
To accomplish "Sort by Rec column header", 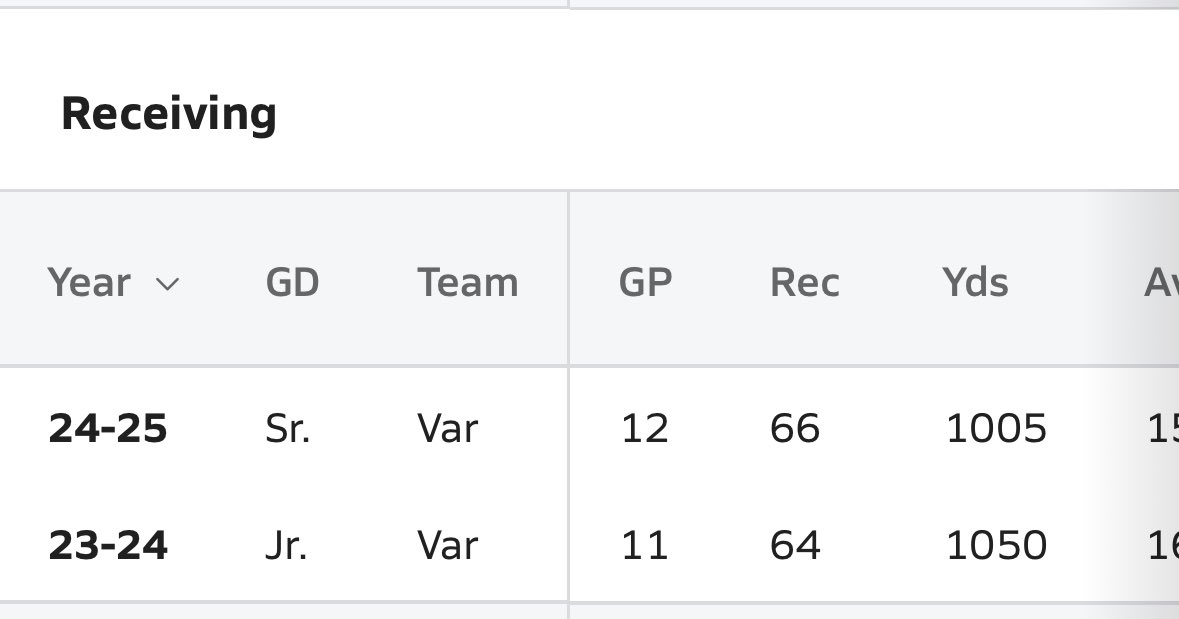I will pyautogui.click(x=805, y=283).
